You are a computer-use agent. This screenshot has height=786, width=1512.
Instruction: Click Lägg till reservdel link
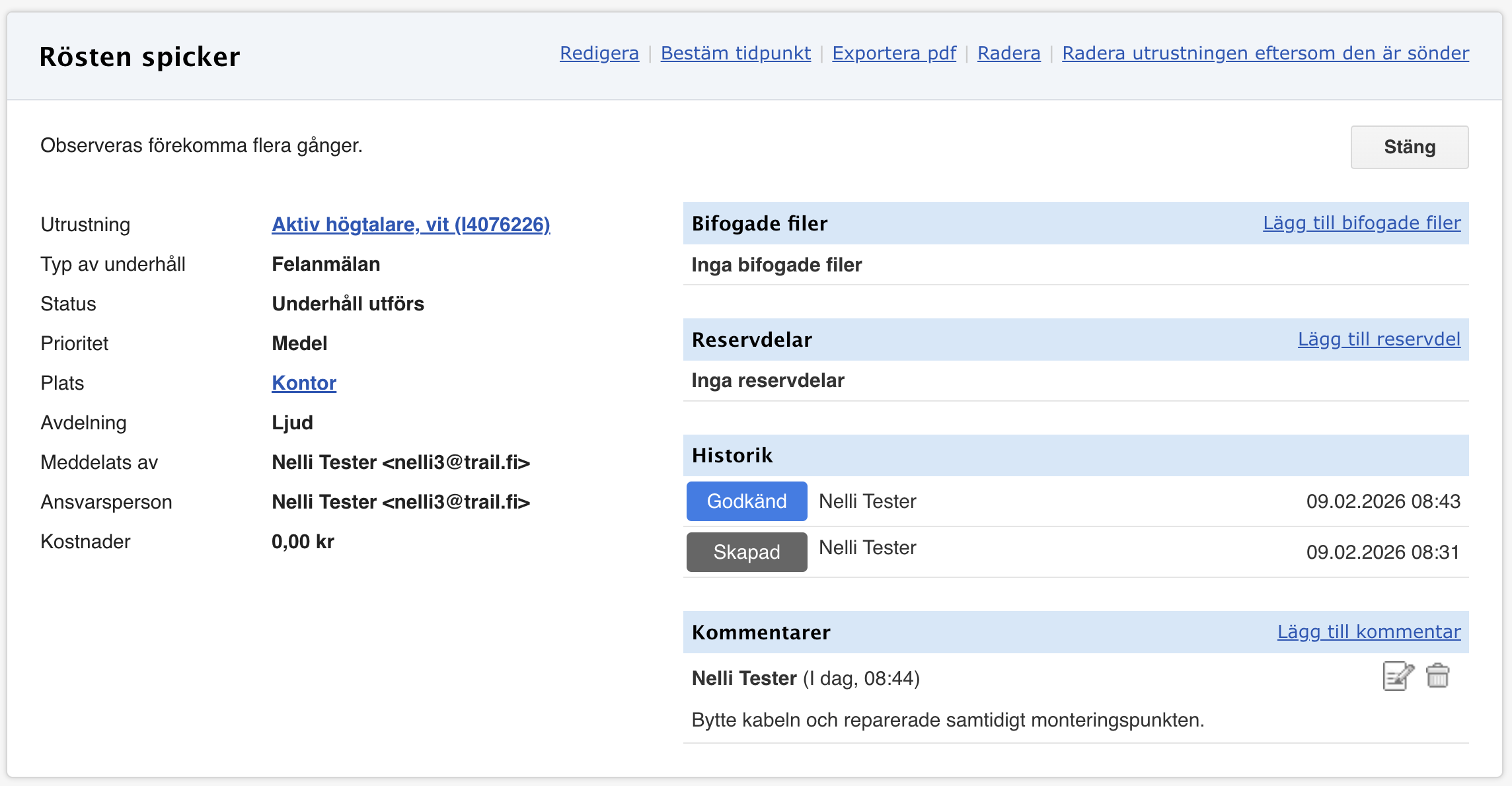(1379, 339)
